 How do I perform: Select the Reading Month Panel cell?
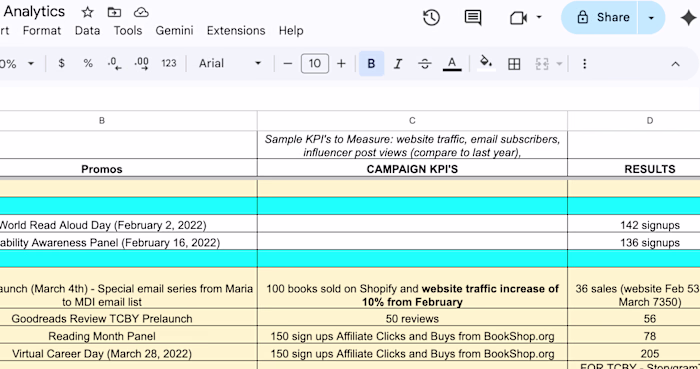click(x=129, y=336)
